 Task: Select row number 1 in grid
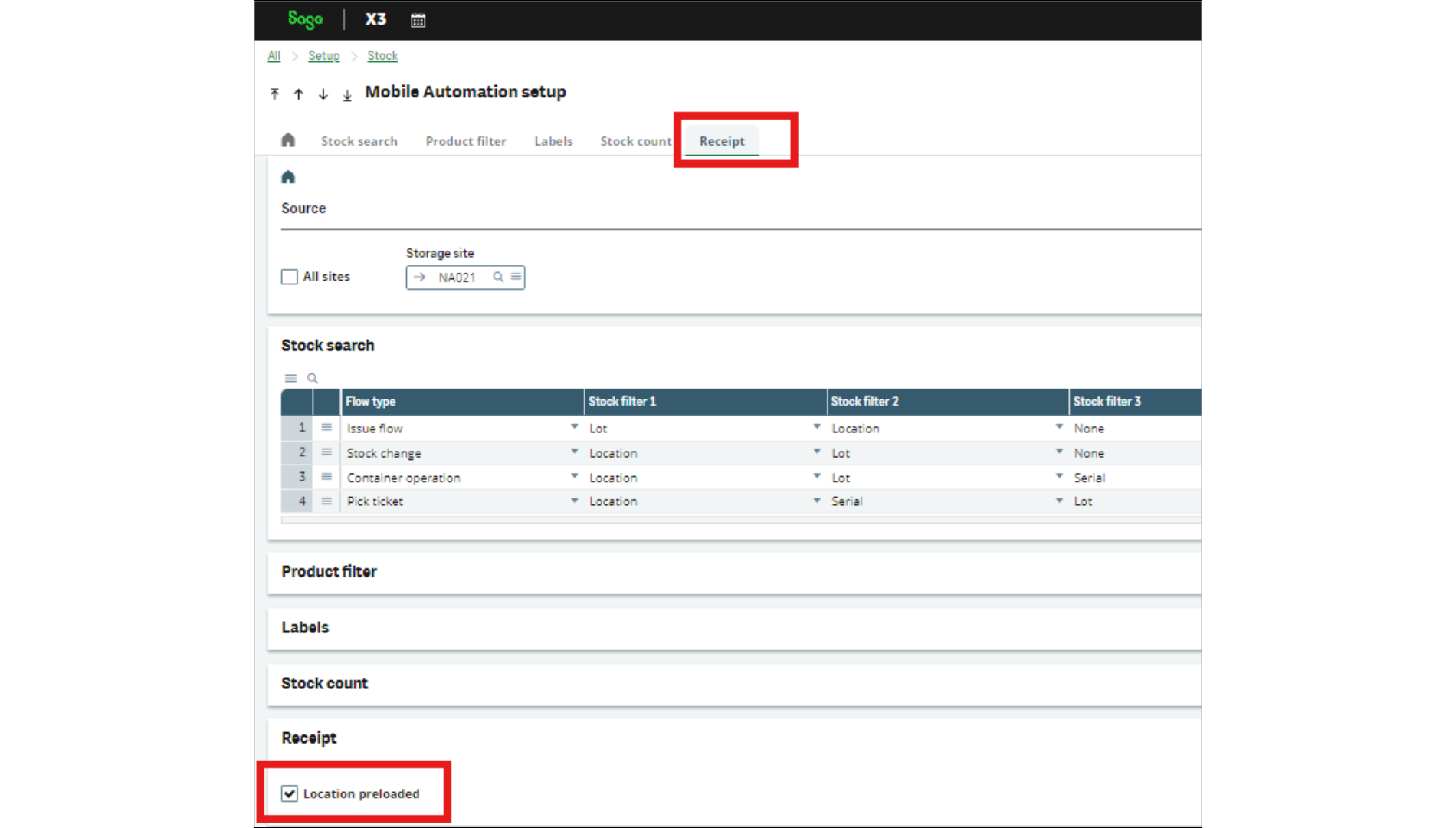(x=297, y=428)
